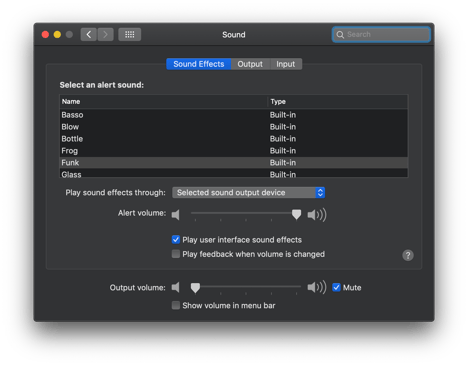The height and width of the screenshot is (366, 468).
Task: Select the Basso alert sound
Action: coord(234,115)
